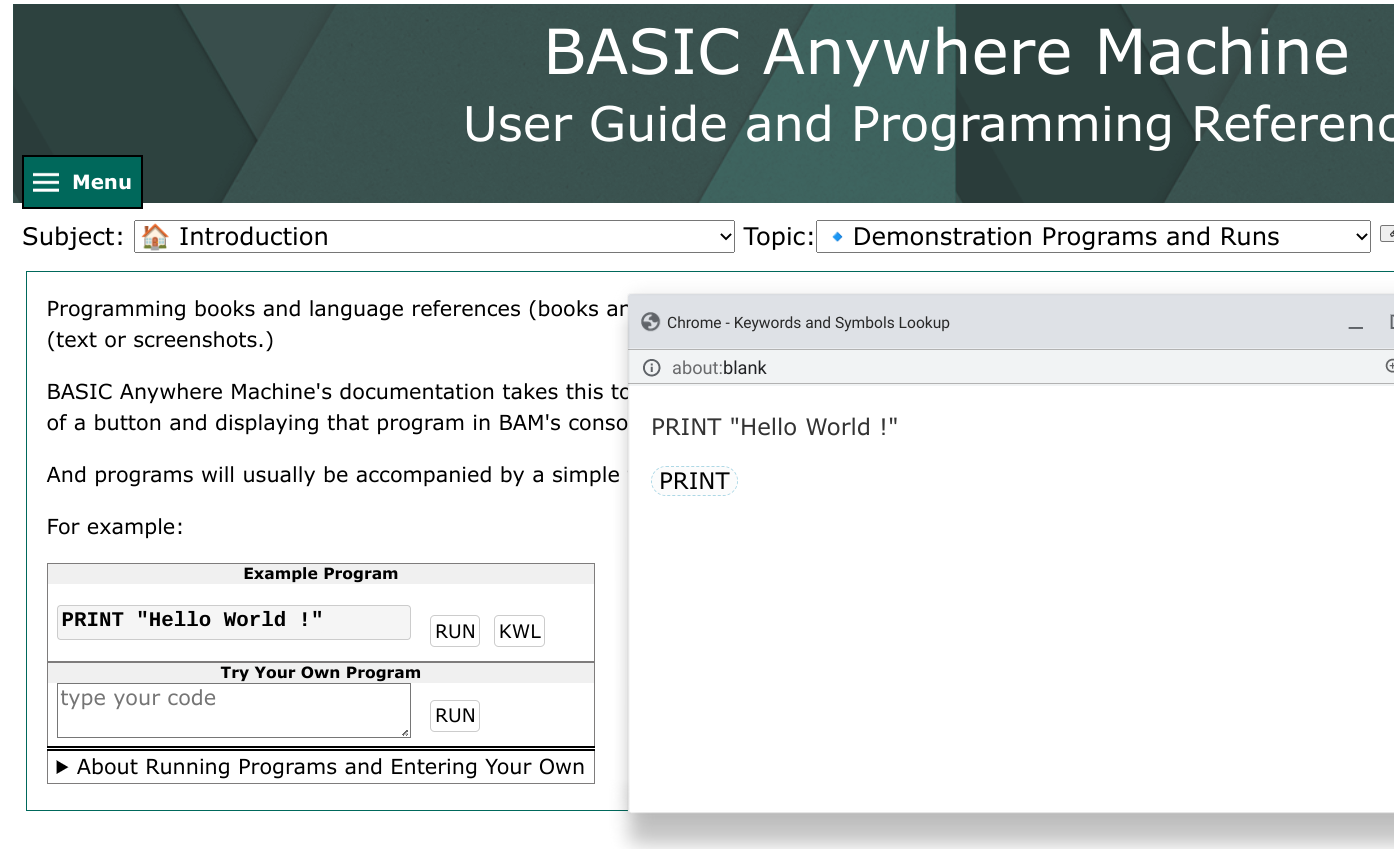
Task: Click the example code PRINT "Hello World !" box
Action: (x=234, y=621)
